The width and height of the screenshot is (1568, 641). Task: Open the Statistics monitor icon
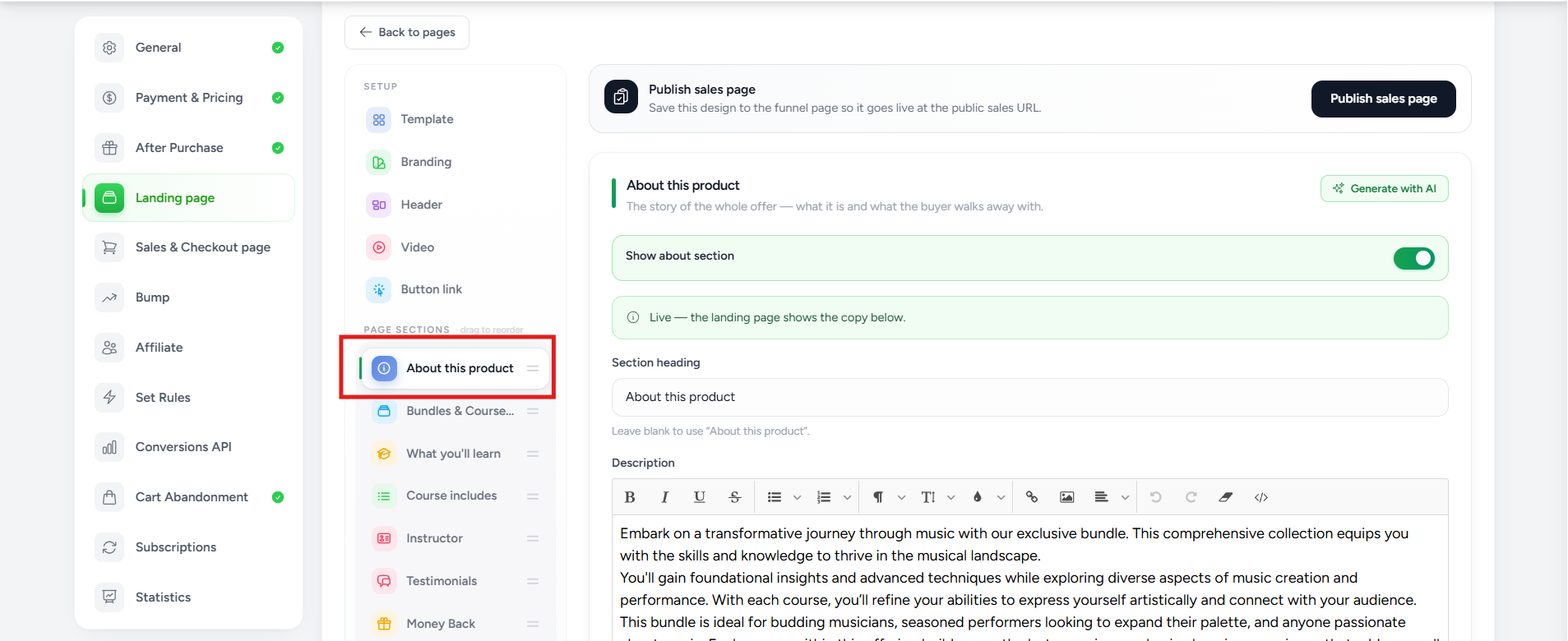(x=109, y=597)
